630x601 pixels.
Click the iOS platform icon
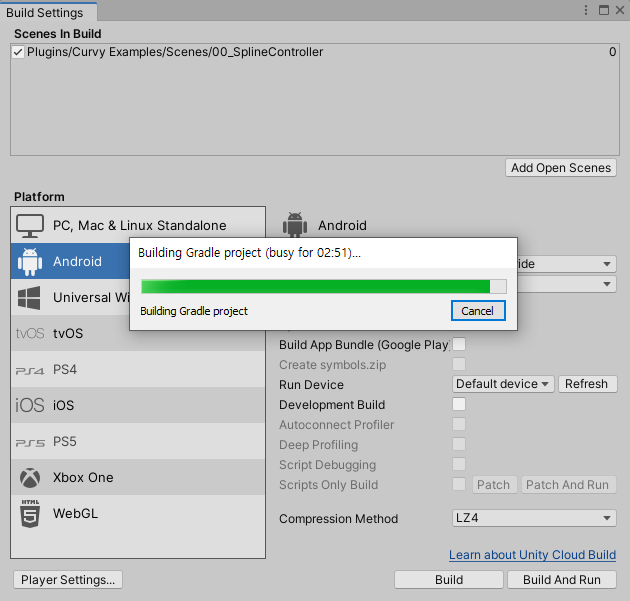pos(30,405)
